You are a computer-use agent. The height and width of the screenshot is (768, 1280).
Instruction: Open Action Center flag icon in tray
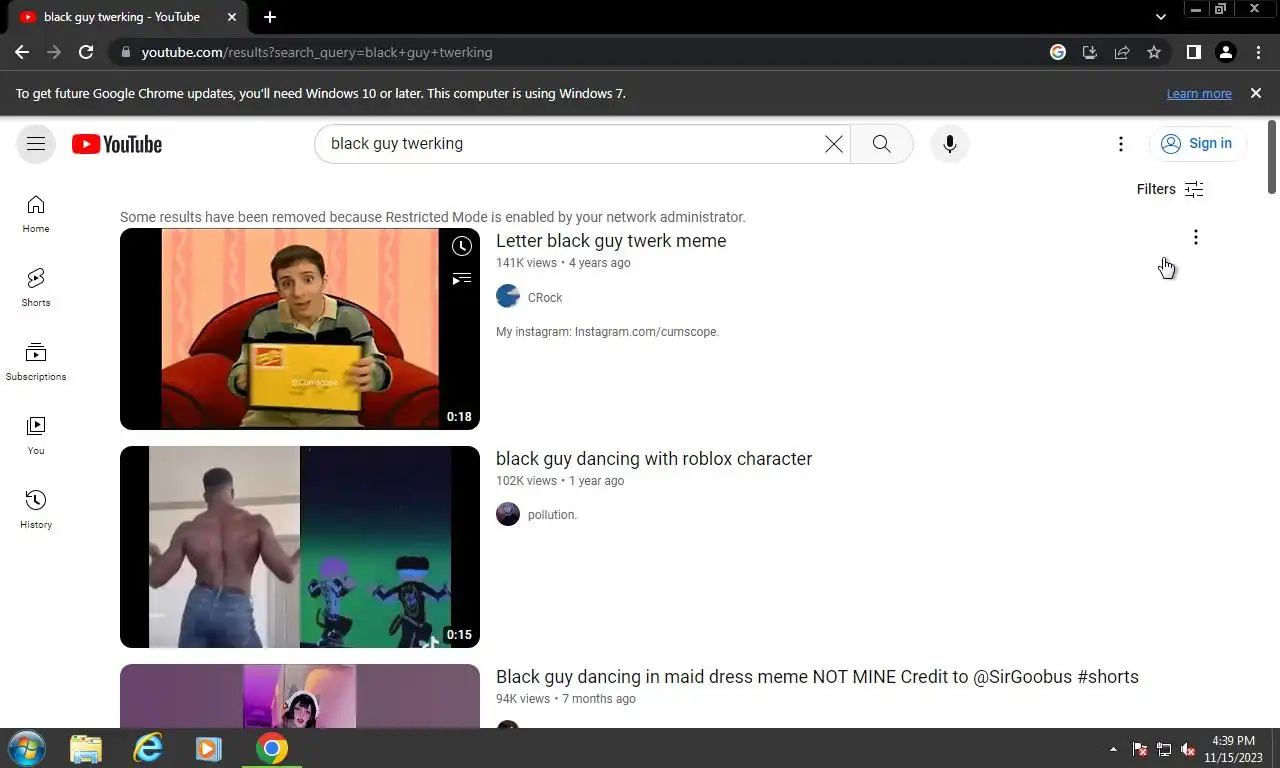click(x=1139, y=749)
